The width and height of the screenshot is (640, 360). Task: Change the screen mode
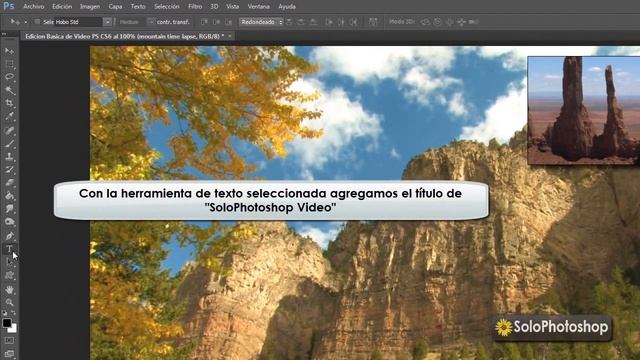[x=9, y=353]
